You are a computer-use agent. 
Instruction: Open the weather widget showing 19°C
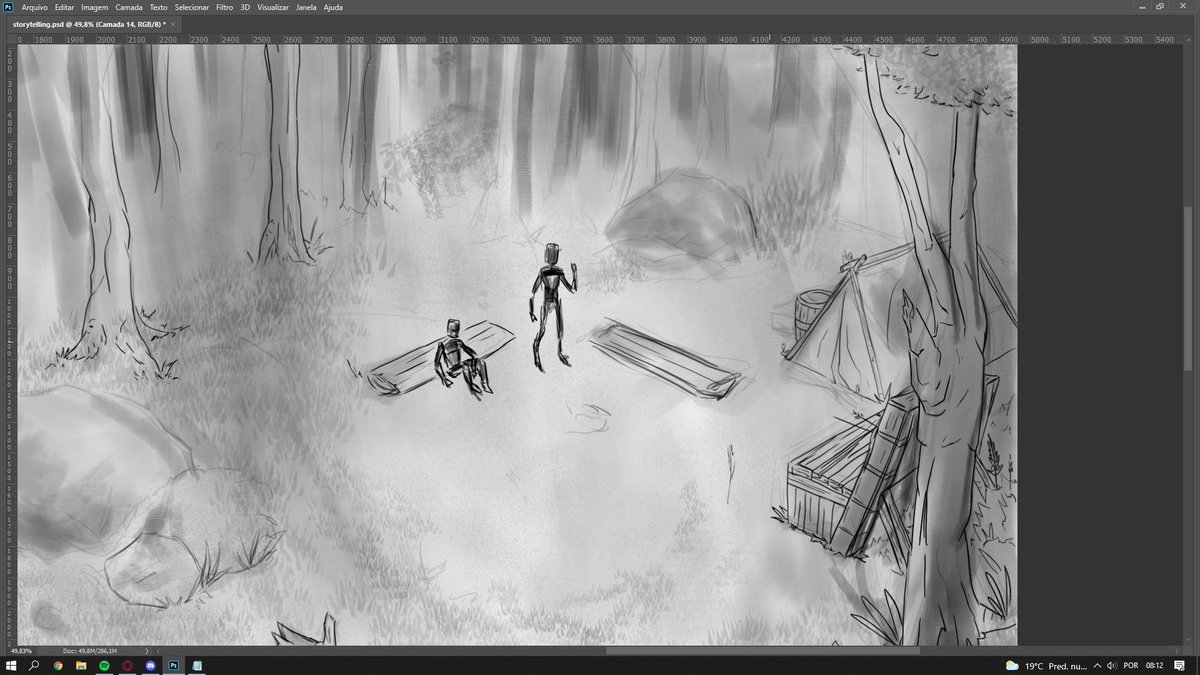(x=1046, y=665)
